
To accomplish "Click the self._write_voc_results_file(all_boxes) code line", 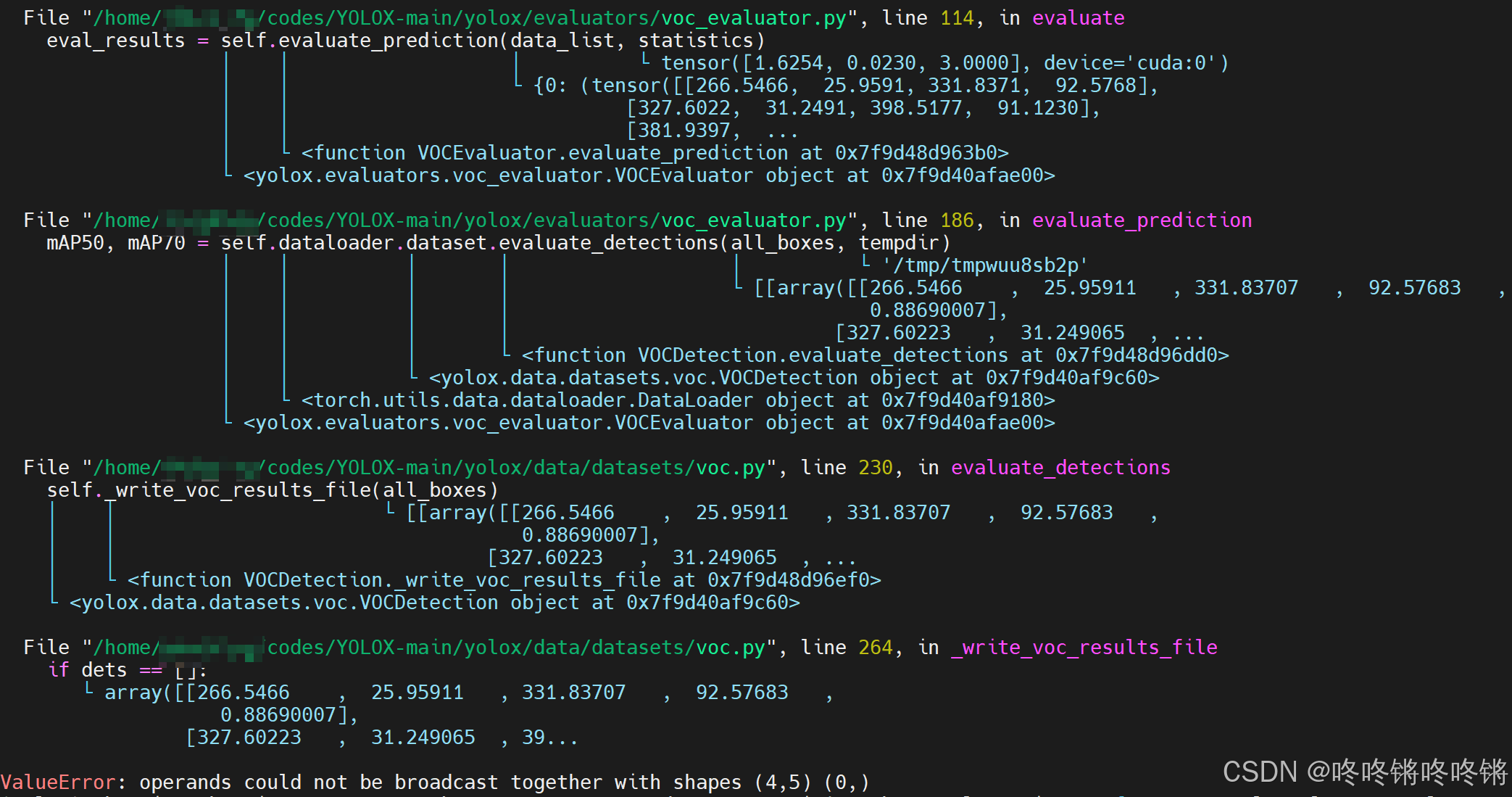I will pyautogui.click(x=273, y=490).
